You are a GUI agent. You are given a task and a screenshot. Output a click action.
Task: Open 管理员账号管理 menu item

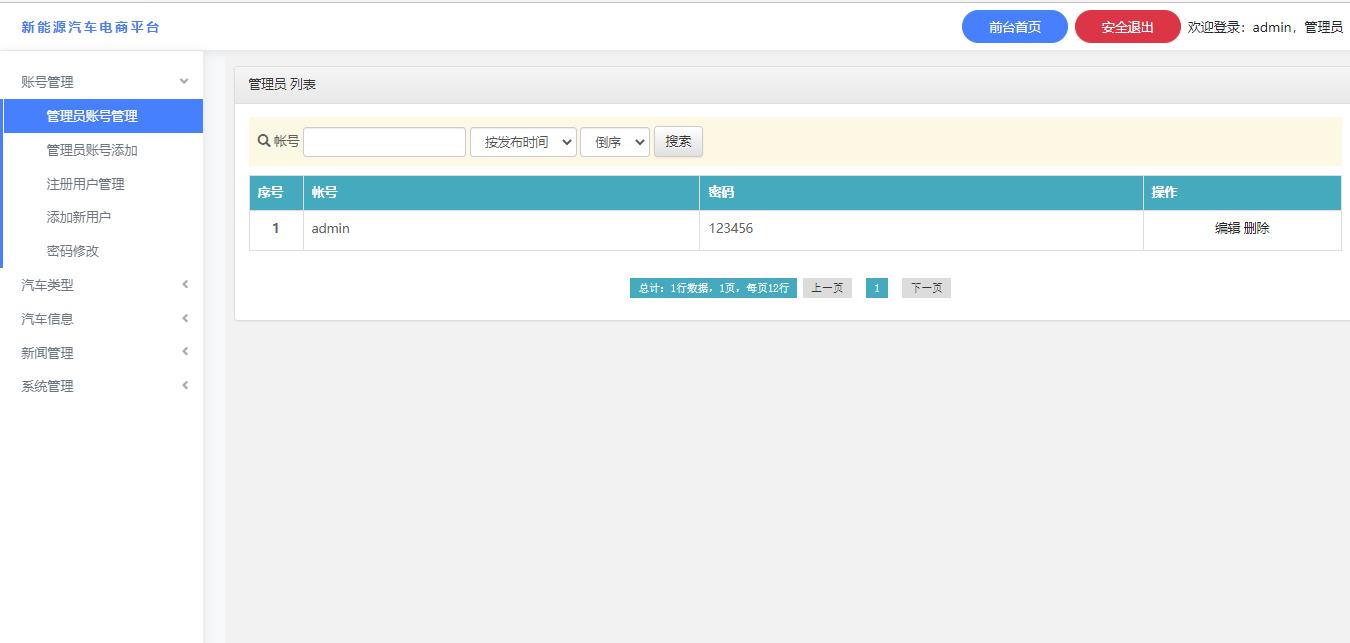92,116
